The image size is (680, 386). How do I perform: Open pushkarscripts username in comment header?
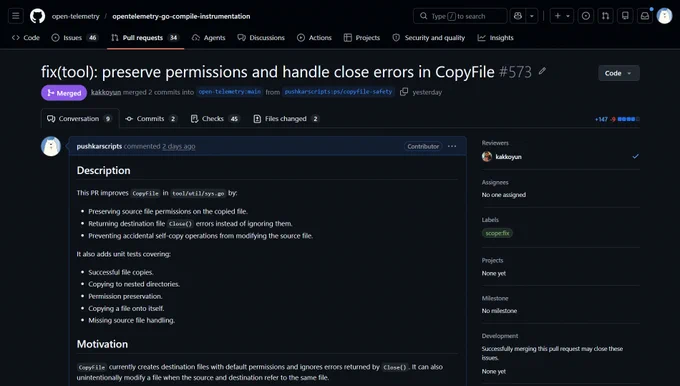99,146
